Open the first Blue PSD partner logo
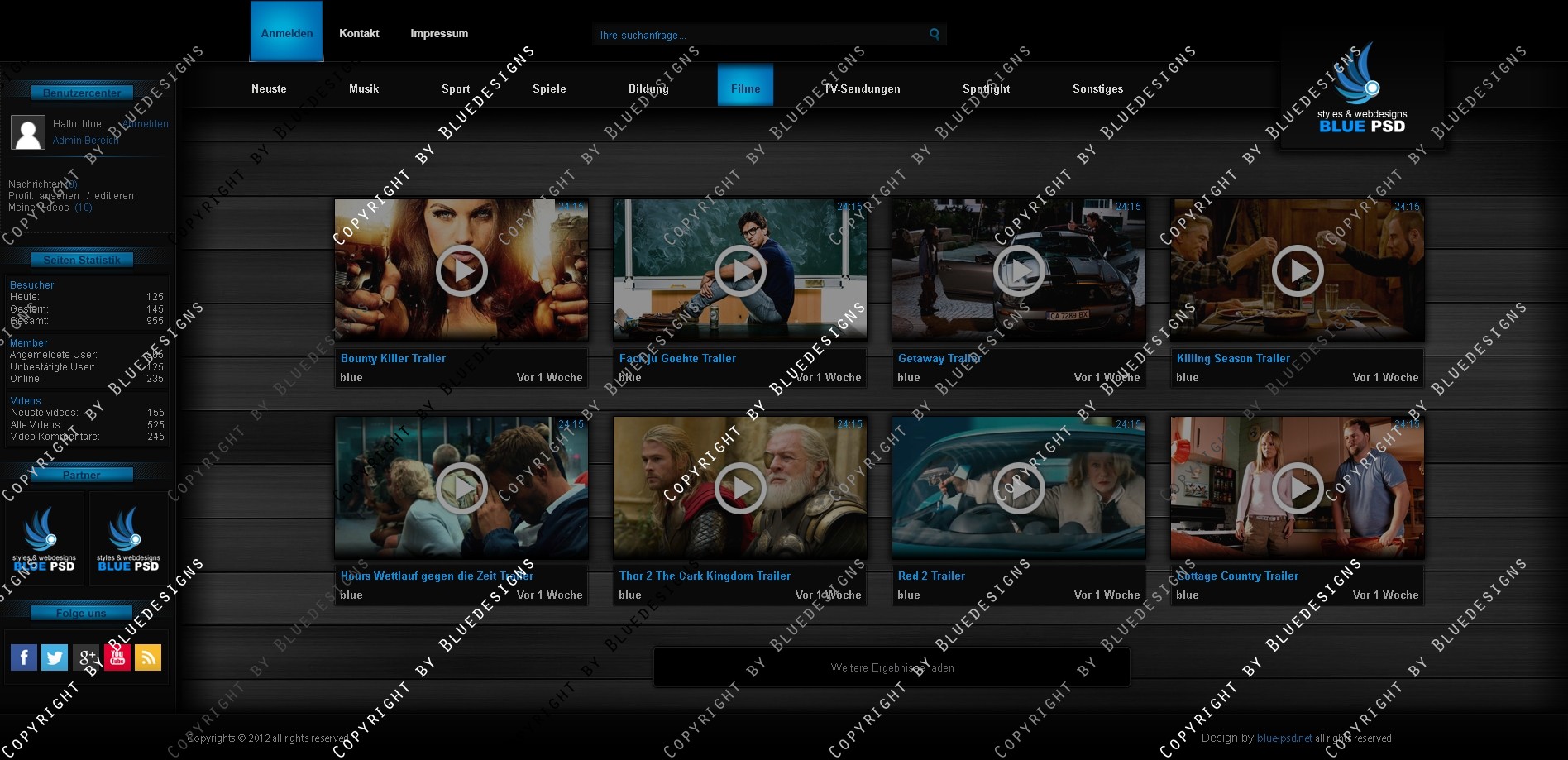This screenshot has height=760, width=1568. [45, 539]
